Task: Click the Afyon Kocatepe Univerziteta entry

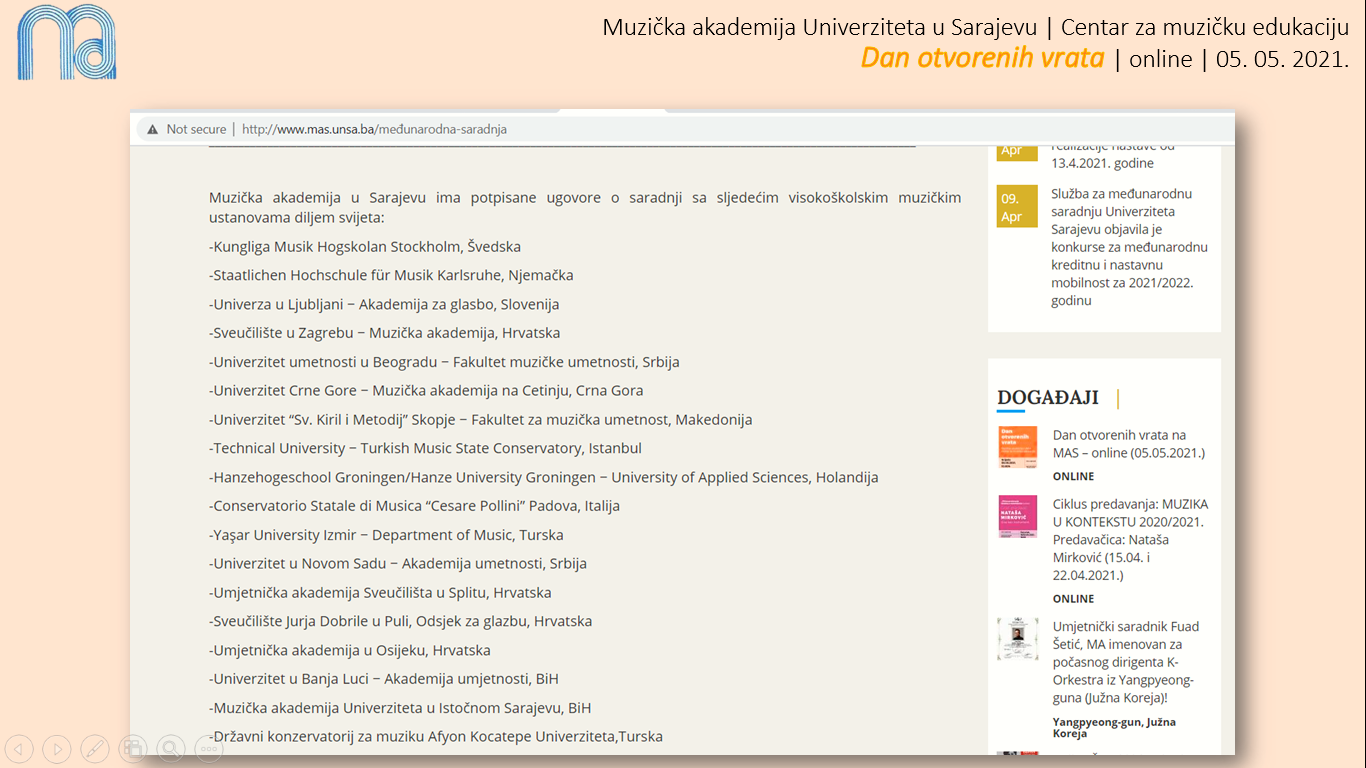Action: 436,737
